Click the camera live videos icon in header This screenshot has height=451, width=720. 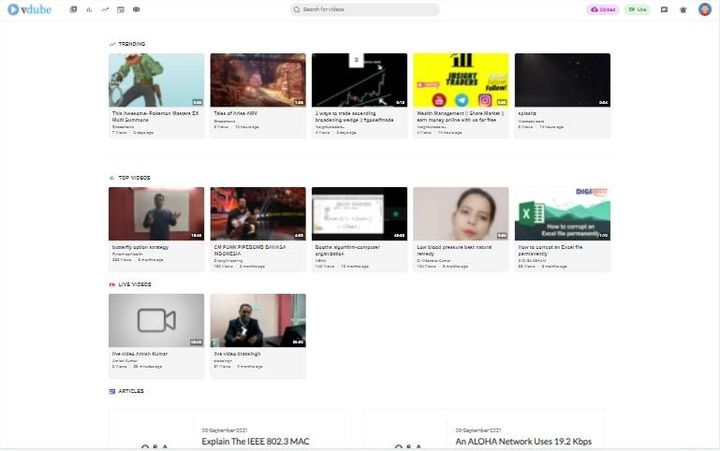136,10
